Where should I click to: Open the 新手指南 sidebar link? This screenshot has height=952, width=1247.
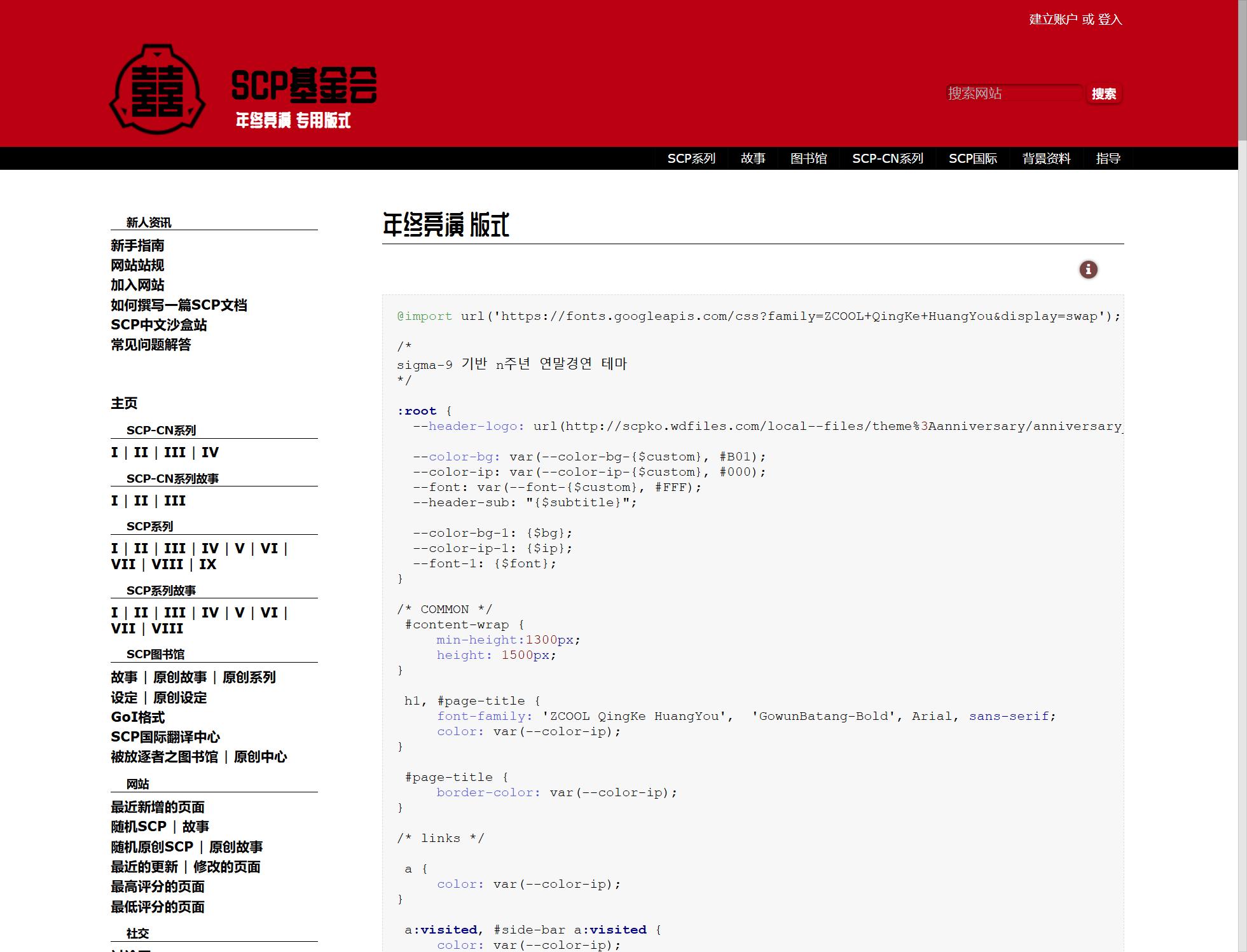137,245
